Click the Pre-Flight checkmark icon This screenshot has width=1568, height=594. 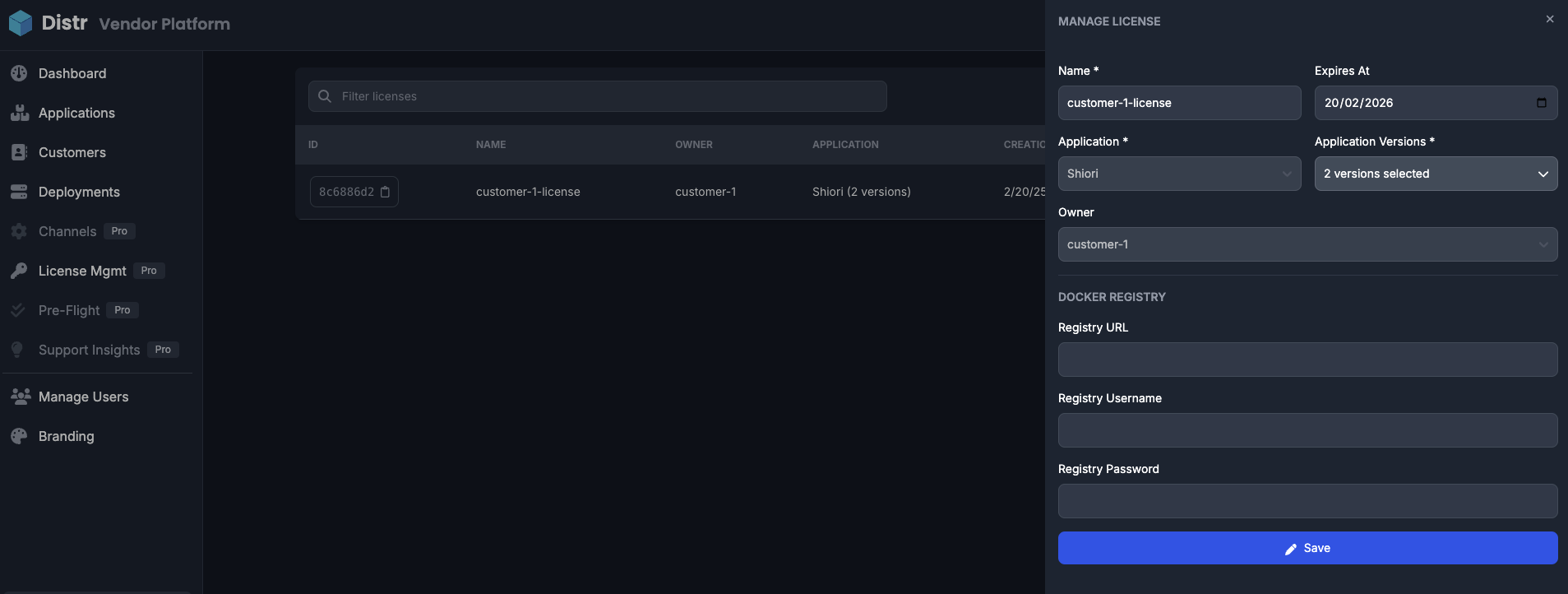[x=19, y=310]
